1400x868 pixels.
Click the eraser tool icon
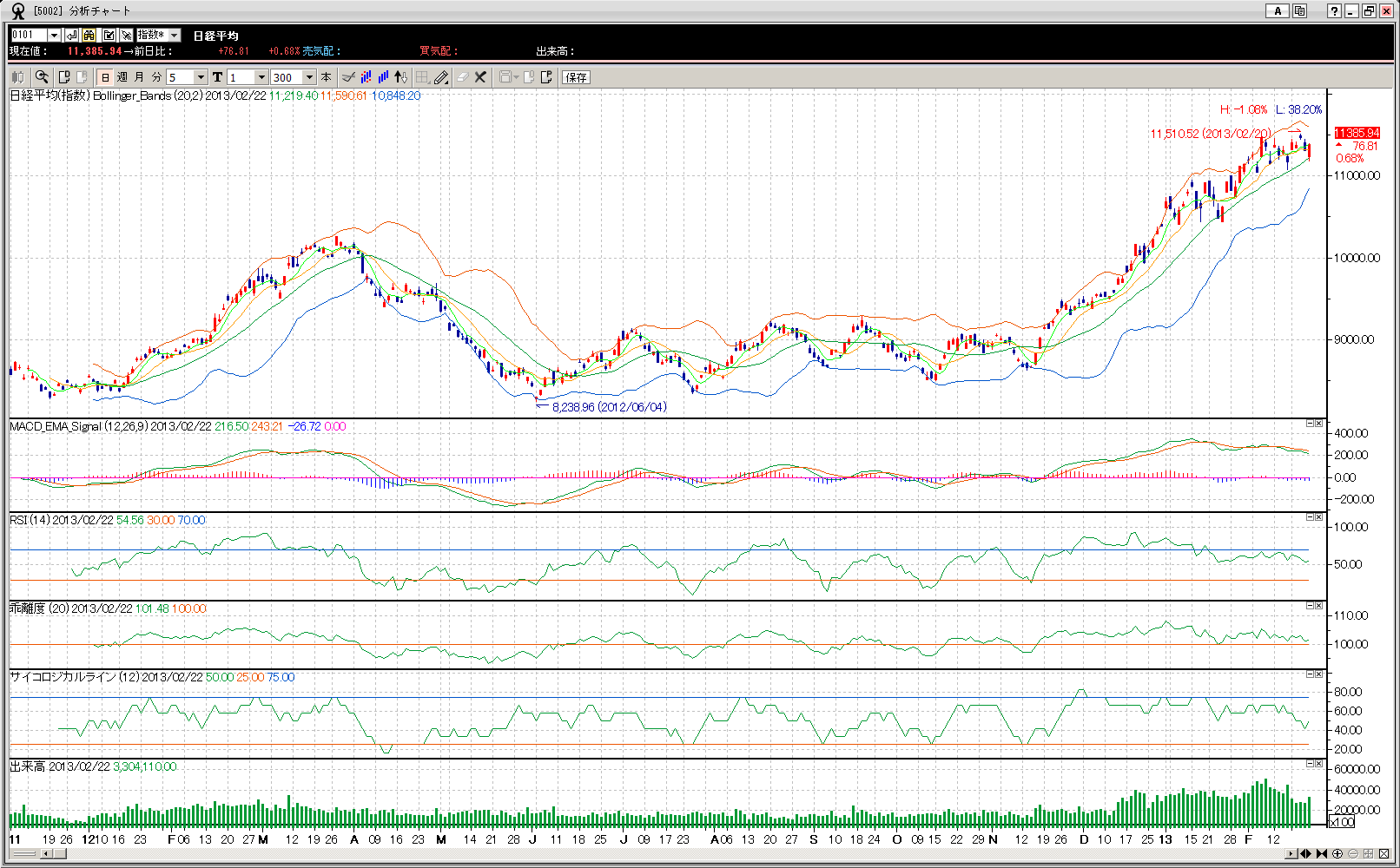click(462, 77)
